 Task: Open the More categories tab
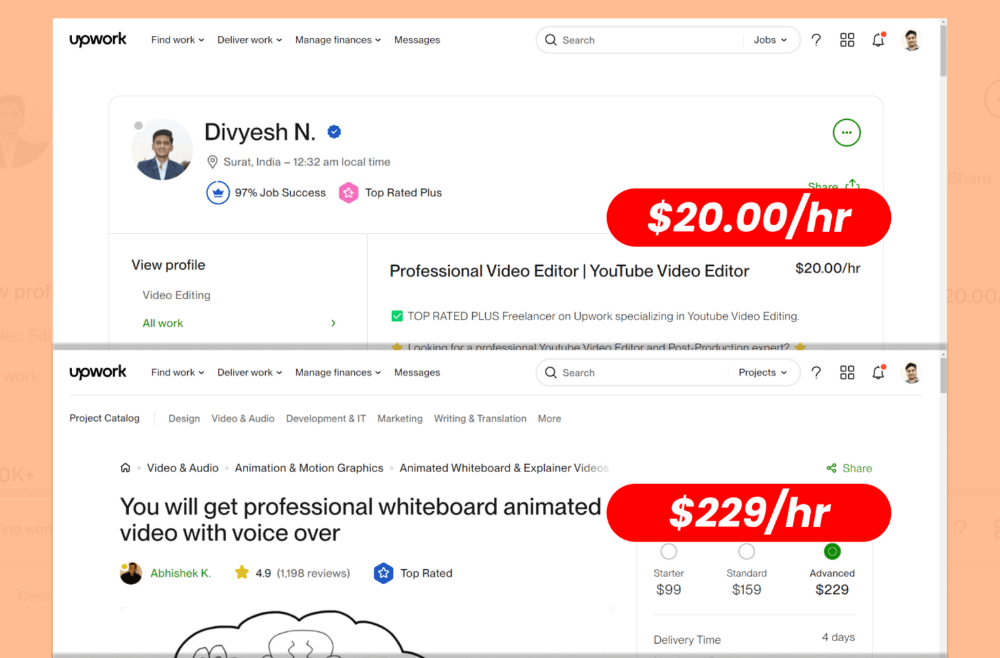549,418
